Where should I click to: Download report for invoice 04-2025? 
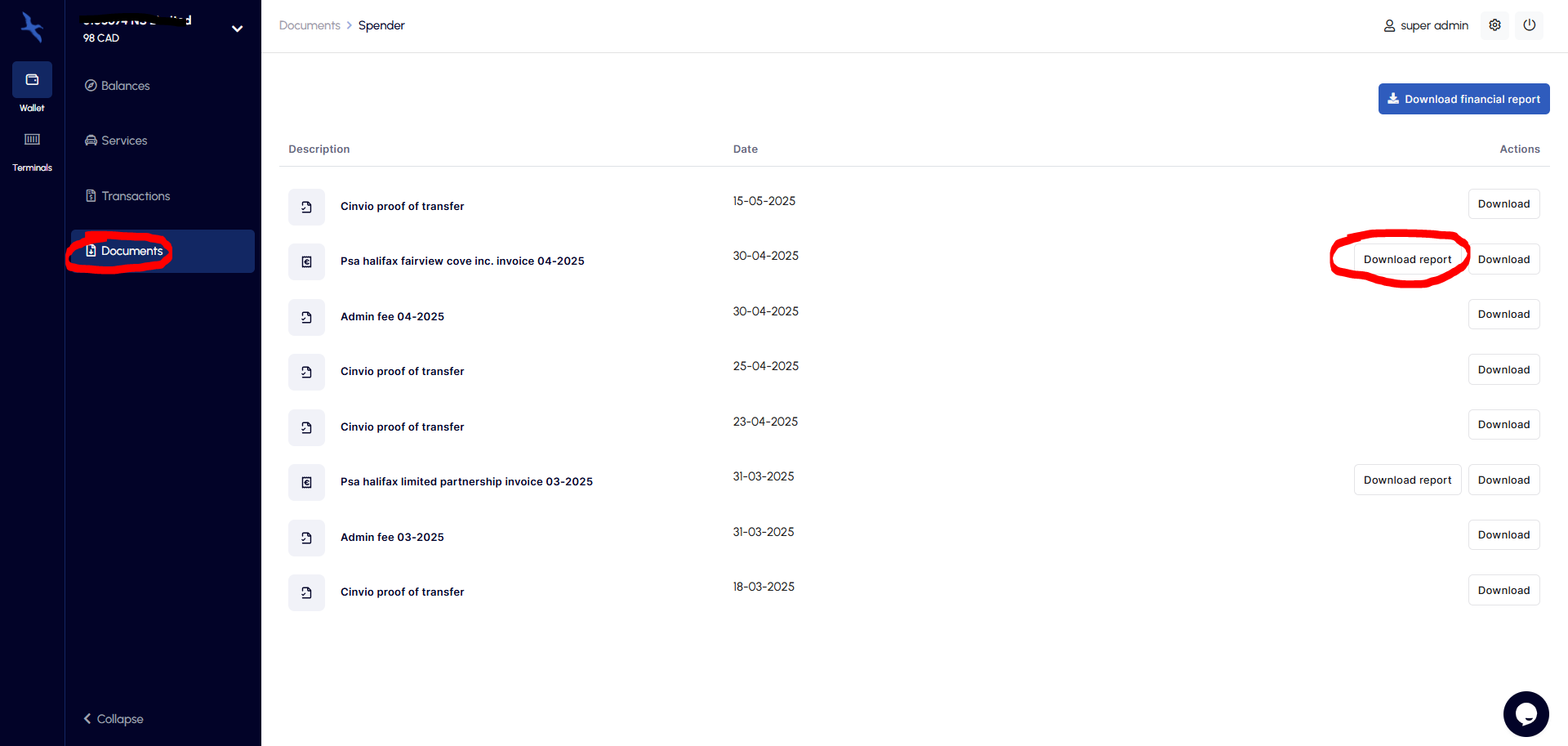(1407, 259)
